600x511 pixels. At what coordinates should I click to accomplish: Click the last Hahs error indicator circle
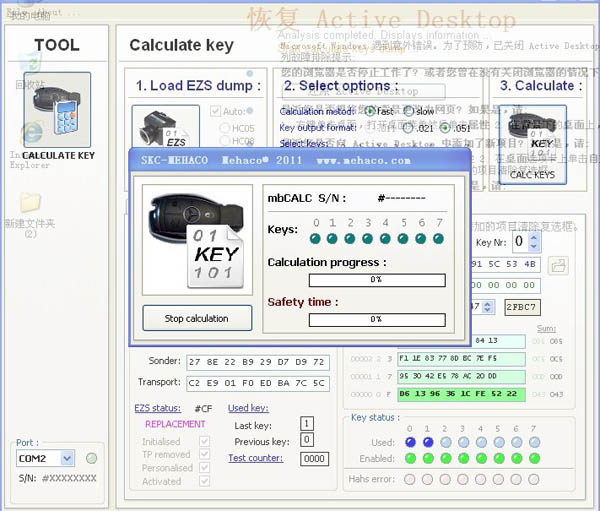pos(534,479)
